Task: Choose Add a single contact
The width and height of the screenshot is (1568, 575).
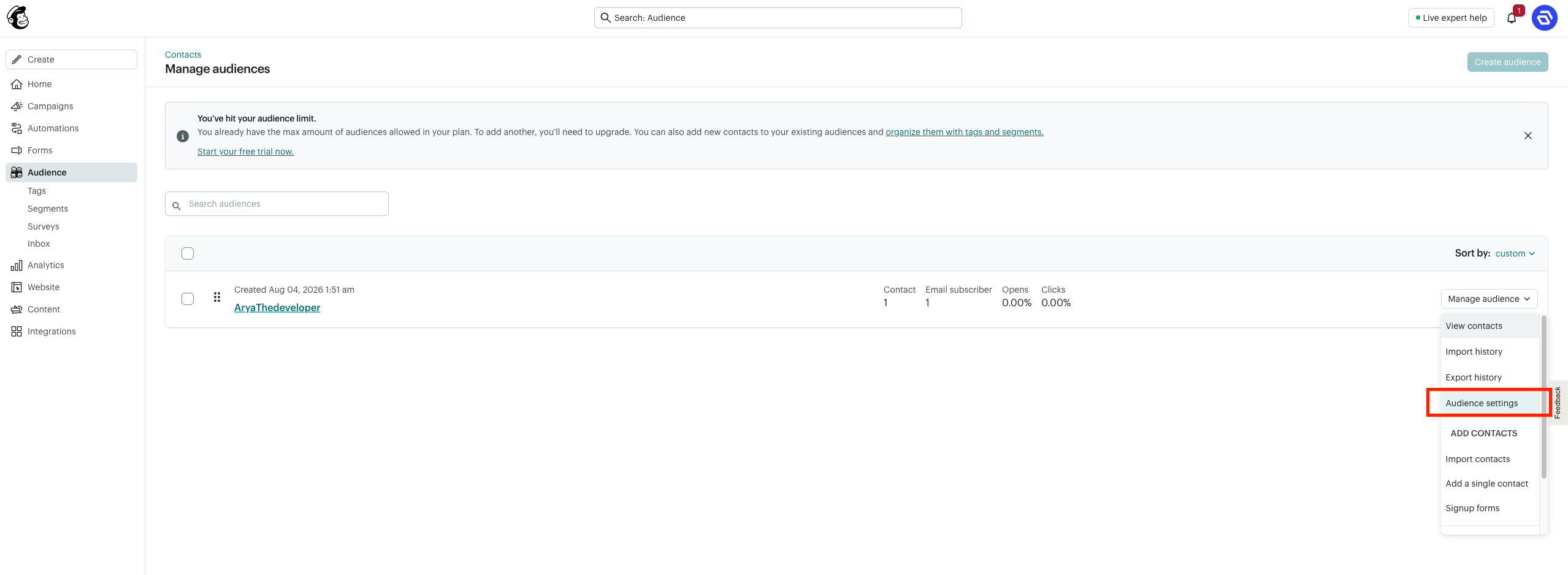Action: (1490, 484)
